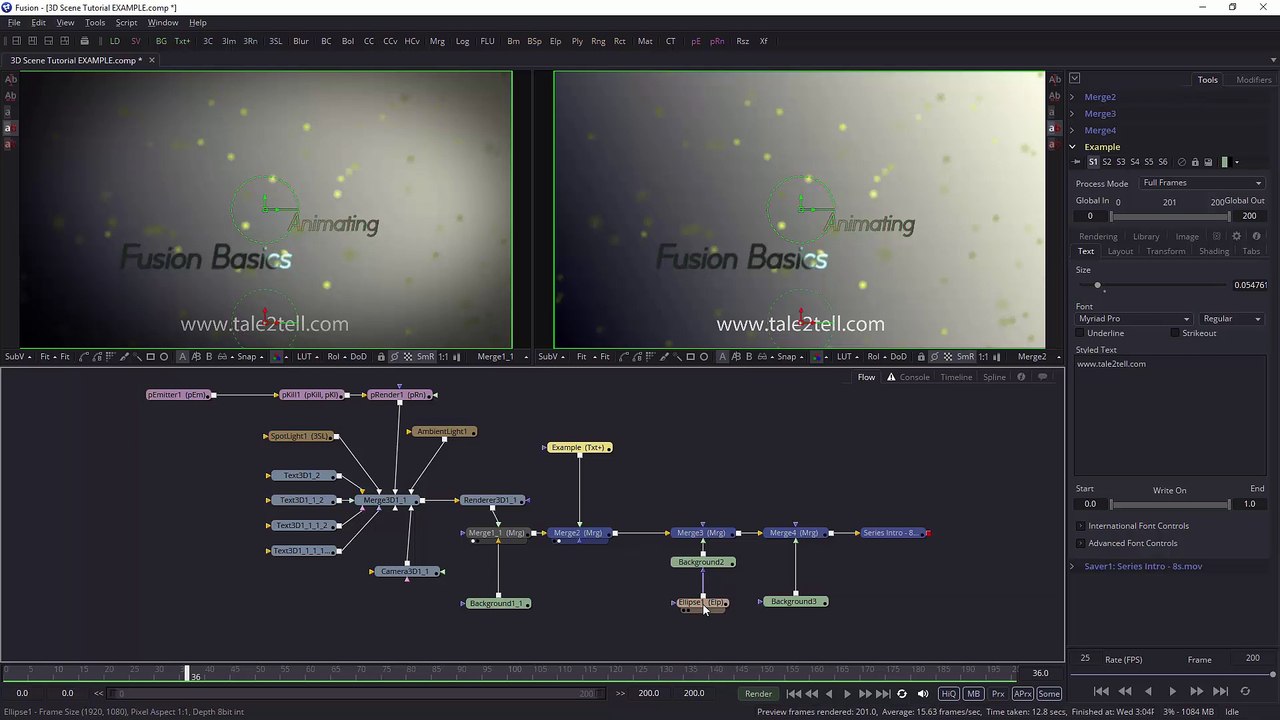Add a Color Corrector via CC icon
Image resolution: width=1280 pixels, height=720 pixels.
[x=369, y=41]
